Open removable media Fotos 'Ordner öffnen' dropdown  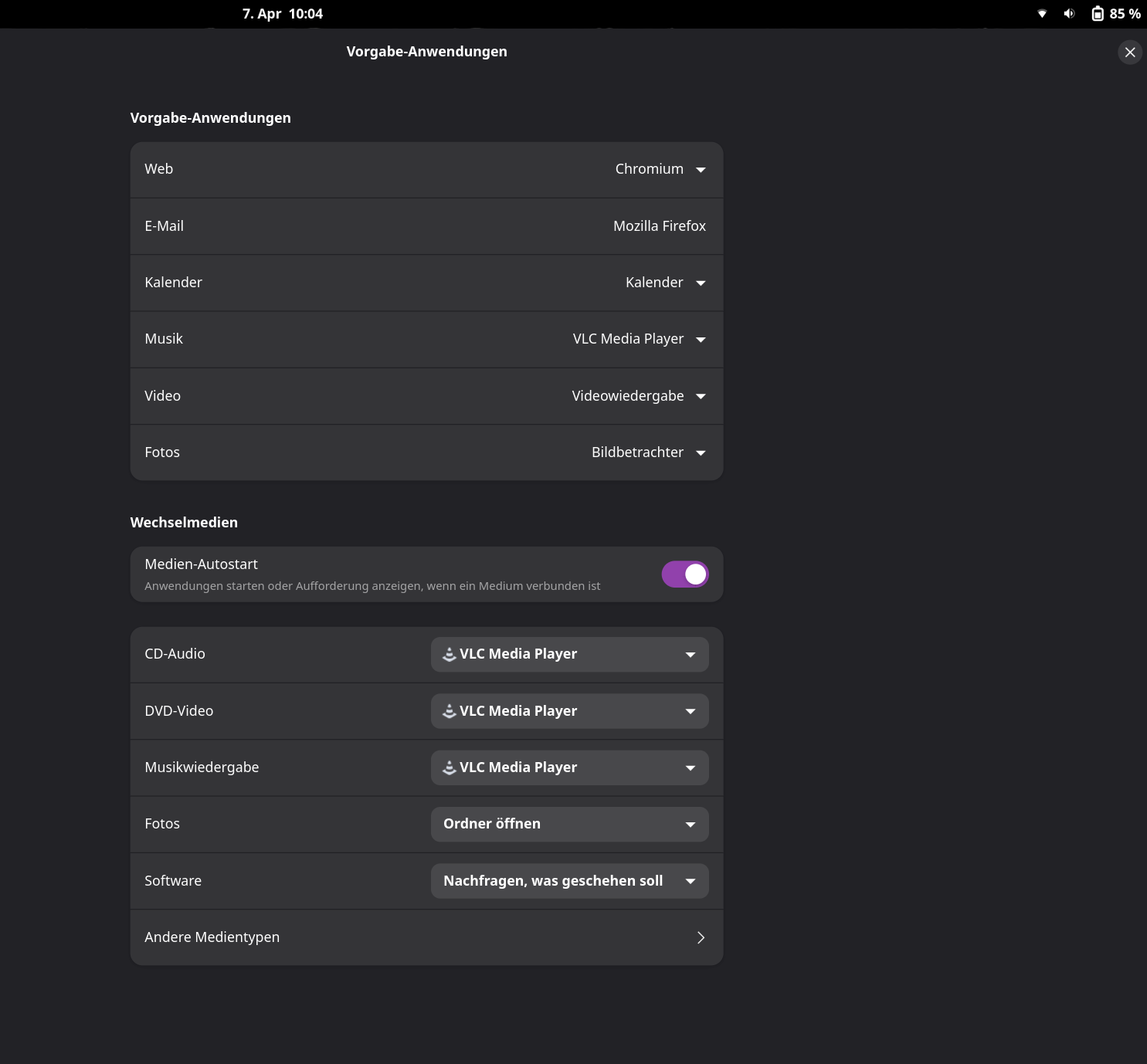(x=569, y=824)
